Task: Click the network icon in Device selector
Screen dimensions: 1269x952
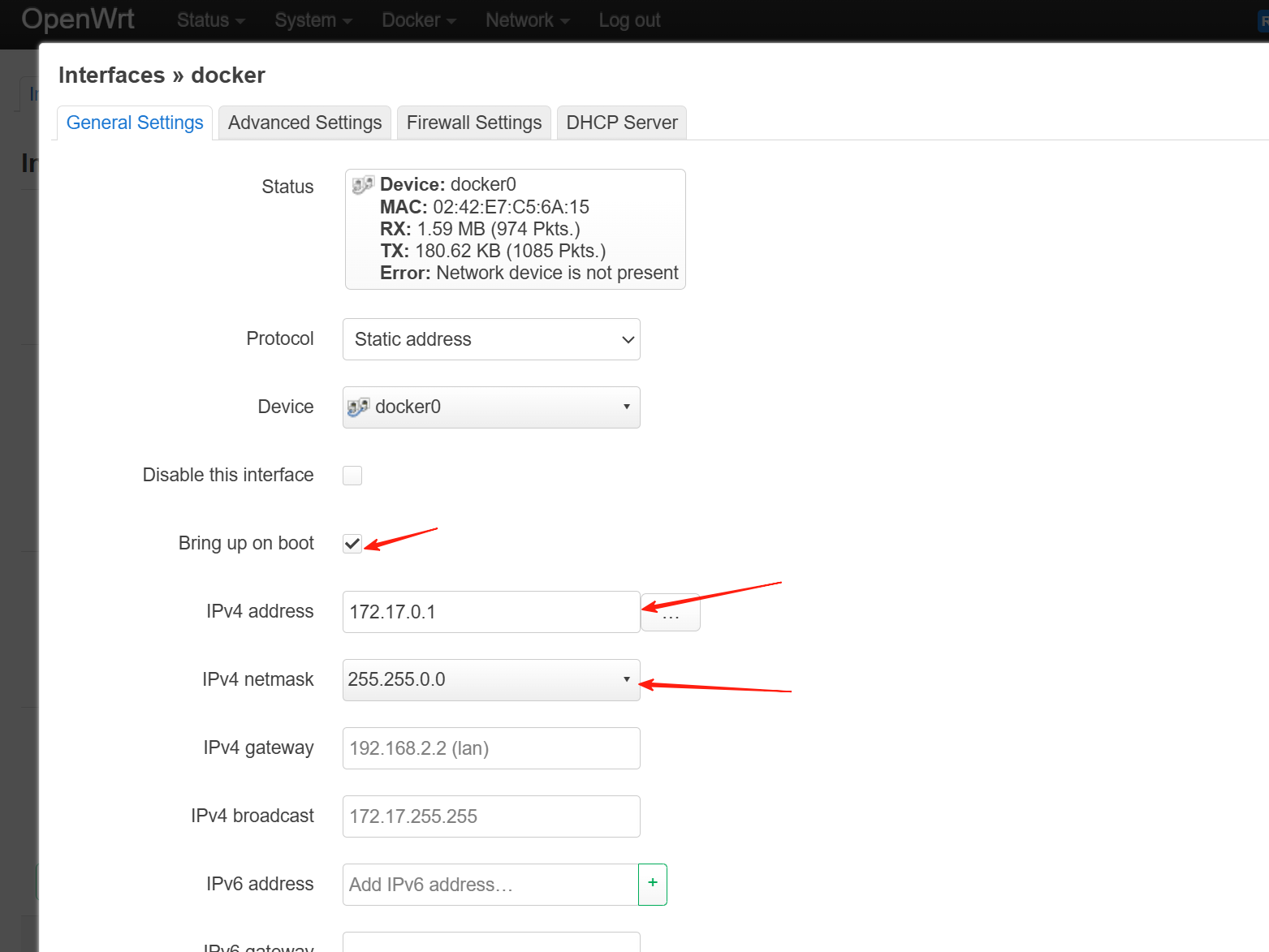Action: click(x=358, y=407)
